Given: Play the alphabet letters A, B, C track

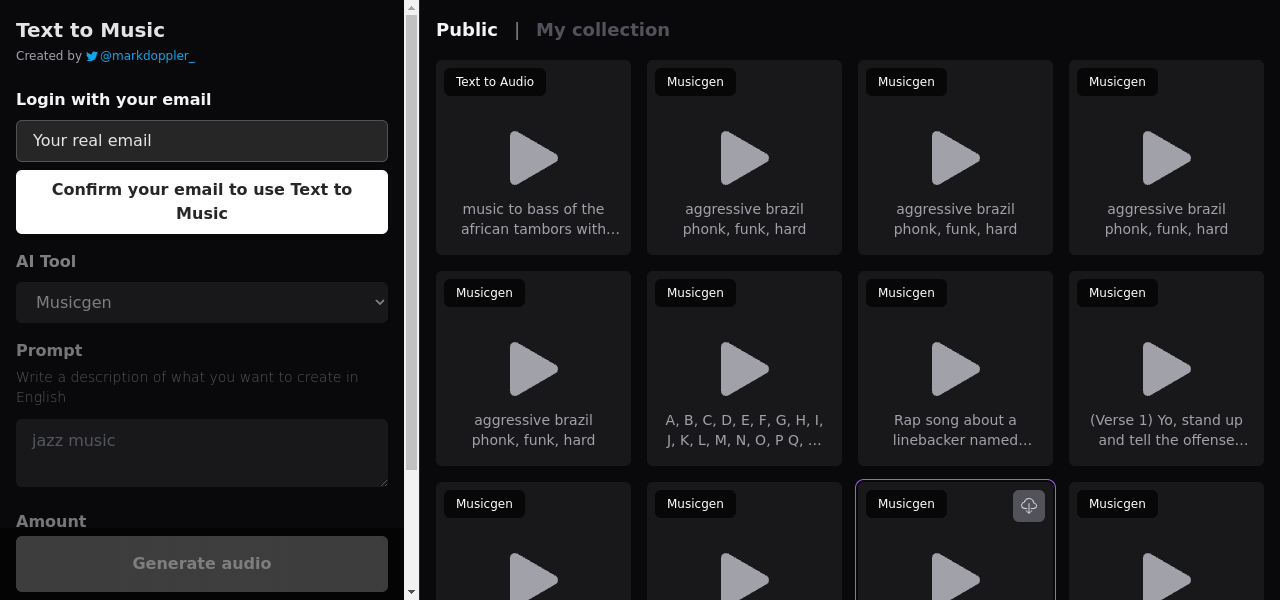Looking at the screenshot, I should click(744, 369).
